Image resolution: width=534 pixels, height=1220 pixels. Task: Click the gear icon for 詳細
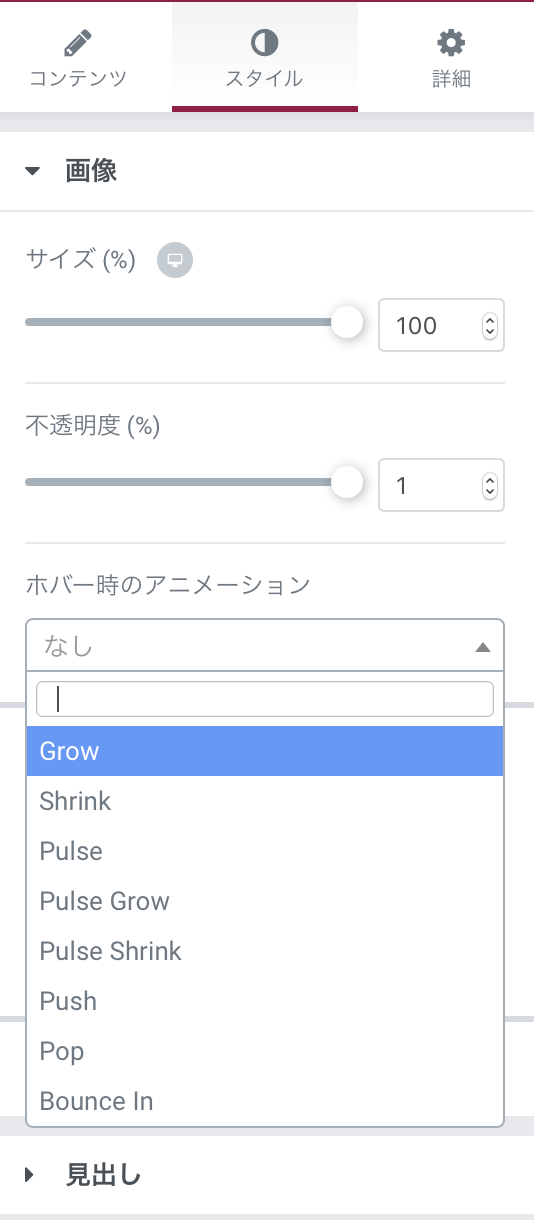point(452,43)
